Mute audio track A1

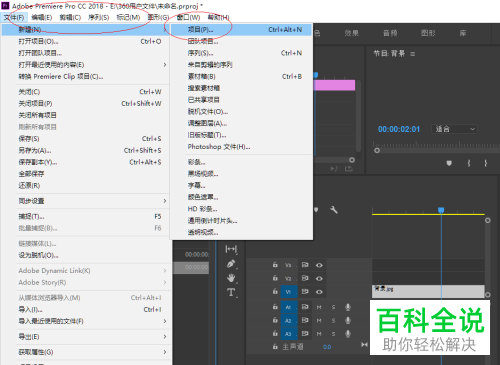pyautogui.click(x=319, y=307)
